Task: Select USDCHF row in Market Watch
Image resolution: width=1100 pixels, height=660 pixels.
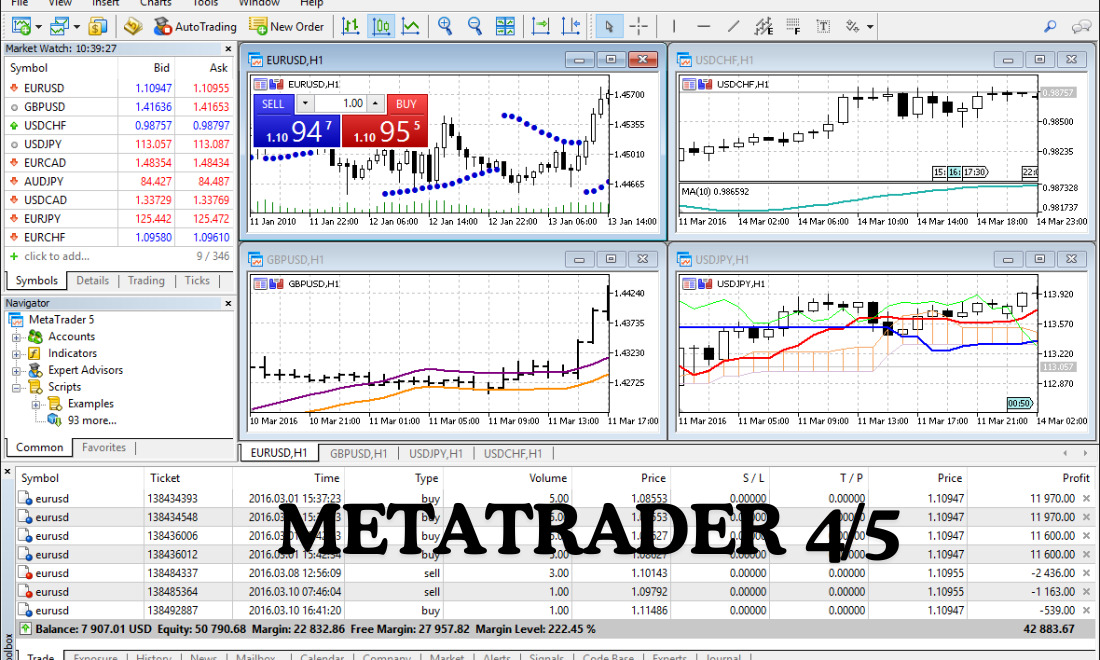Action: coord(119,126)
